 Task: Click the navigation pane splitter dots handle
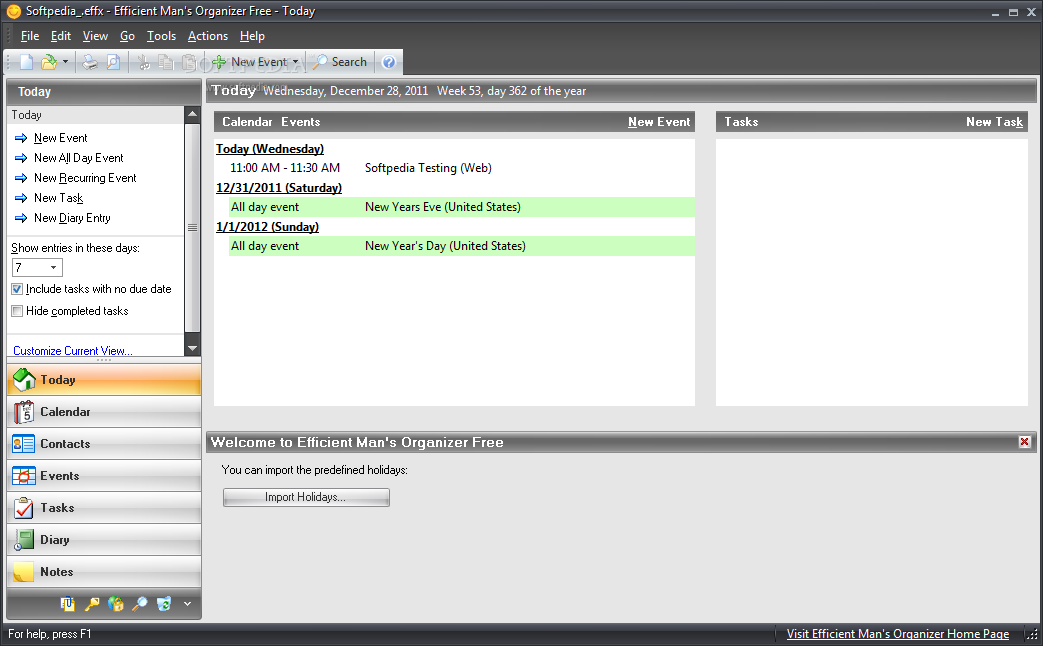(x=104, y=360)
